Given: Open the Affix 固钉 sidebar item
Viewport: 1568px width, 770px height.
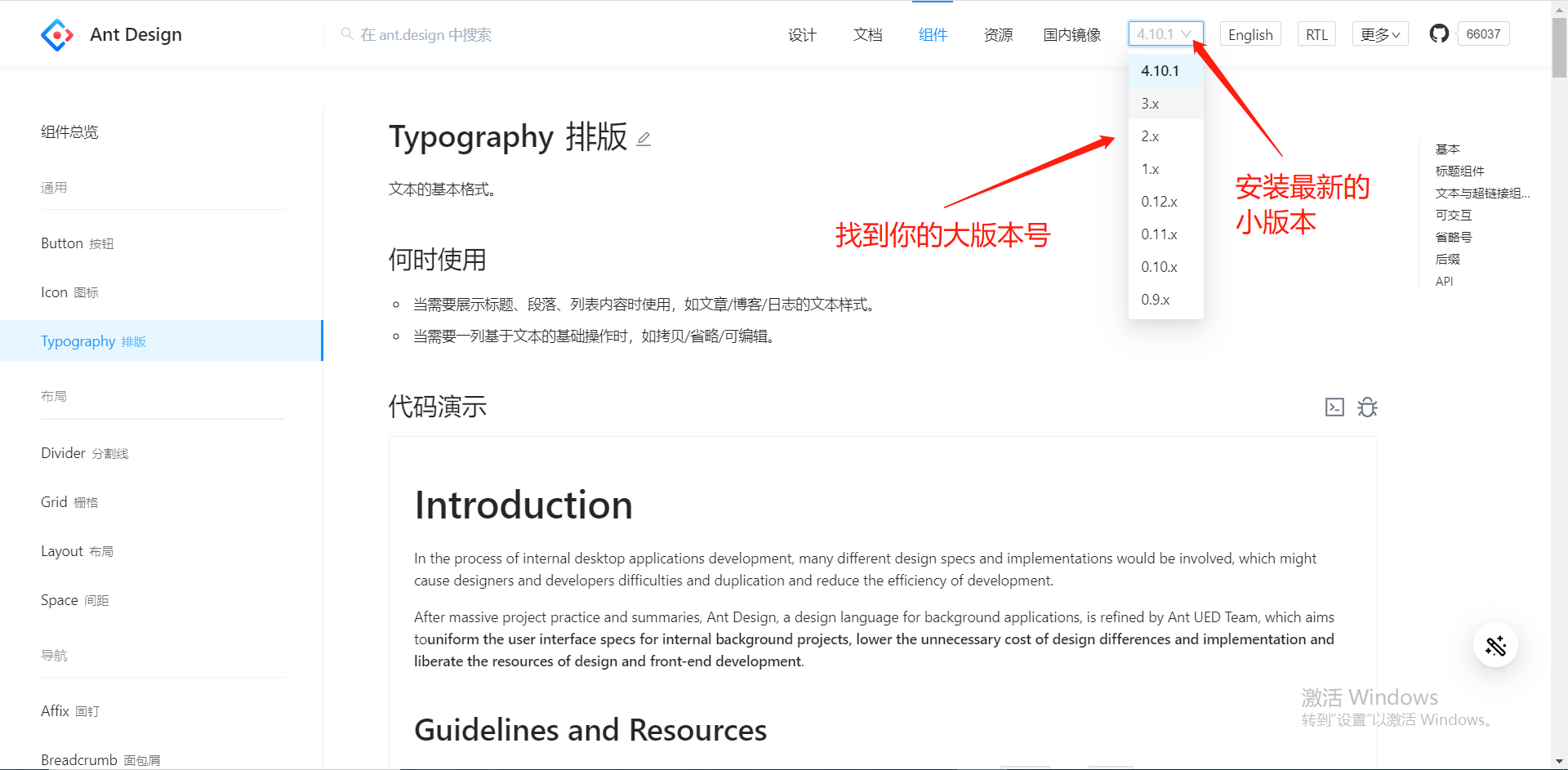Looking at the screenshot, I should pyautogui.click(x=70, y=711).
